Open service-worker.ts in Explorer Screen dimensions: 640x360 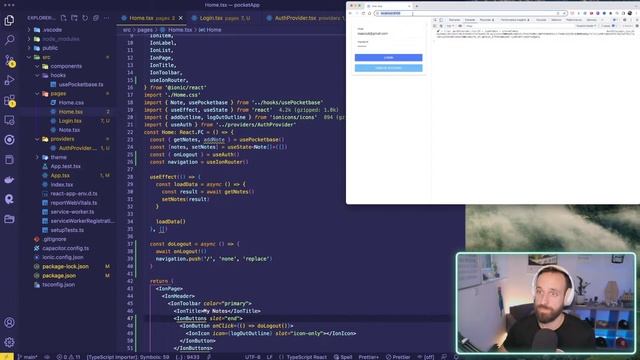(72, 212)
